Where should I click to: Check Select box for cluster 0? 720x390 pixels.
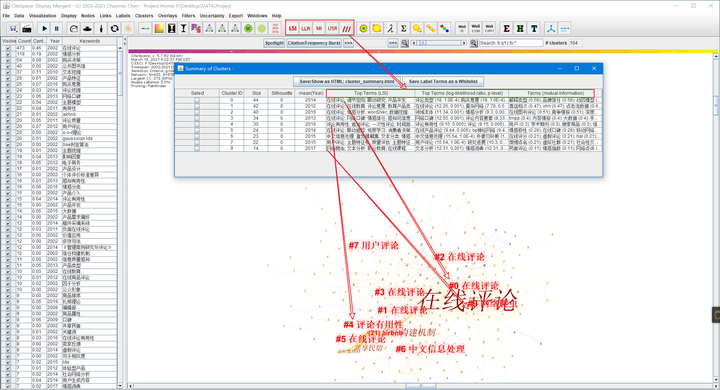(197, 100)
